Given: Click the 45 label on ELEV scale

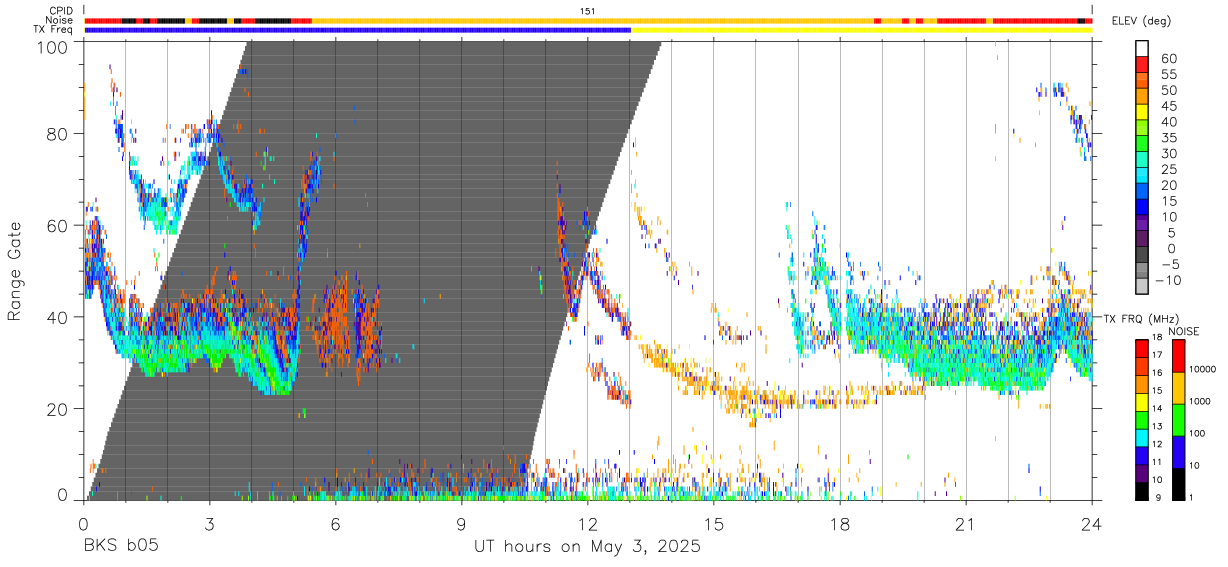Looking at the screenshot, I should tap(1167, 106).
